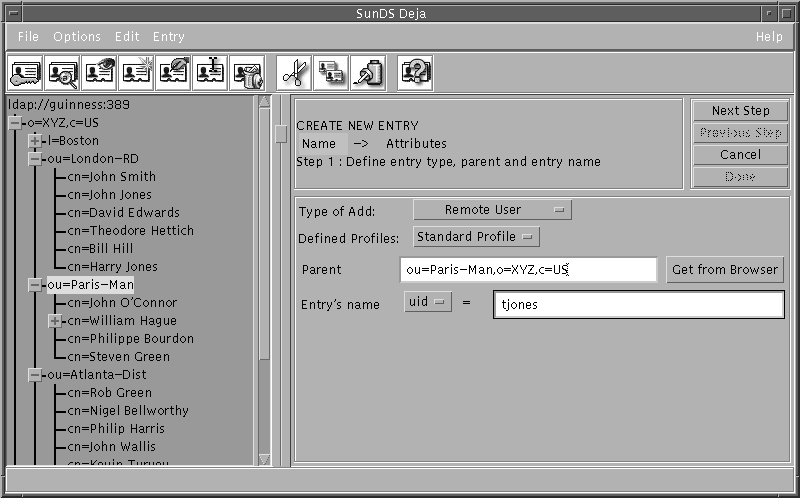800x498 pixels.
Task: Select the l=Boston entry label
Action: [73, 140]
